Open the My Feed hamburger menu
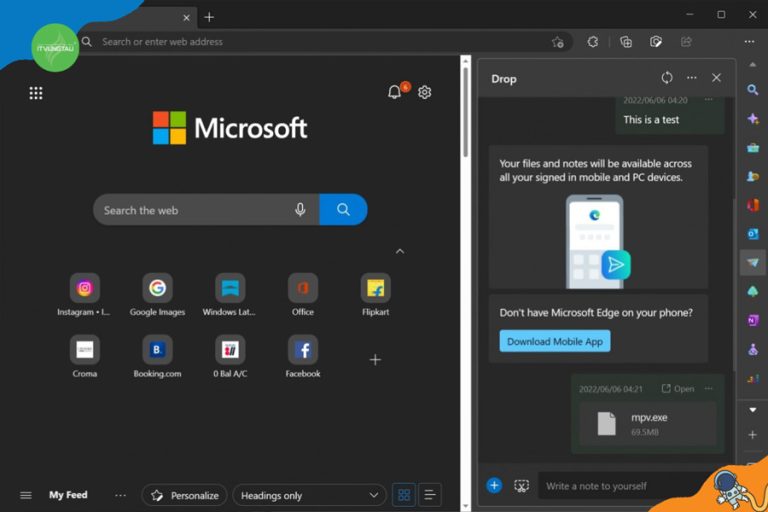The image size is (768, 512). (x=26, y=495)
